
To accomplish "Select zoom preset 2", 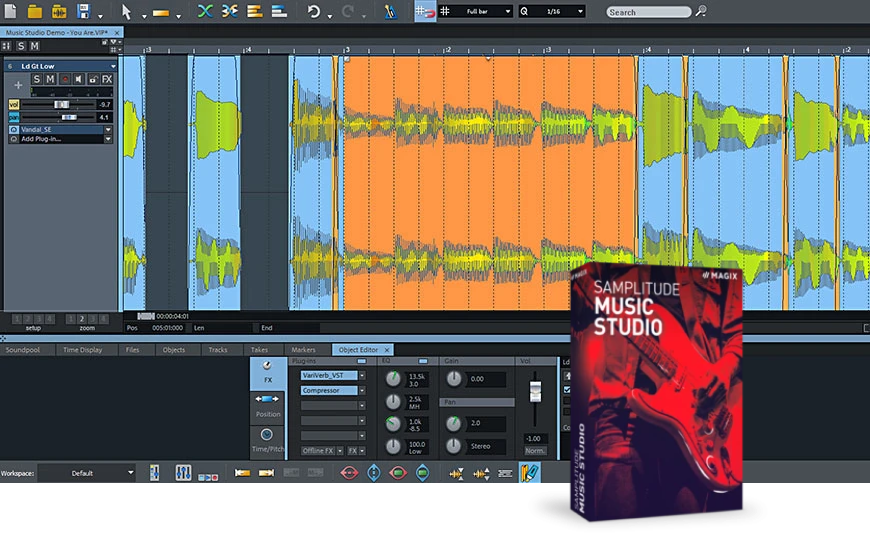I will [82, 319].
